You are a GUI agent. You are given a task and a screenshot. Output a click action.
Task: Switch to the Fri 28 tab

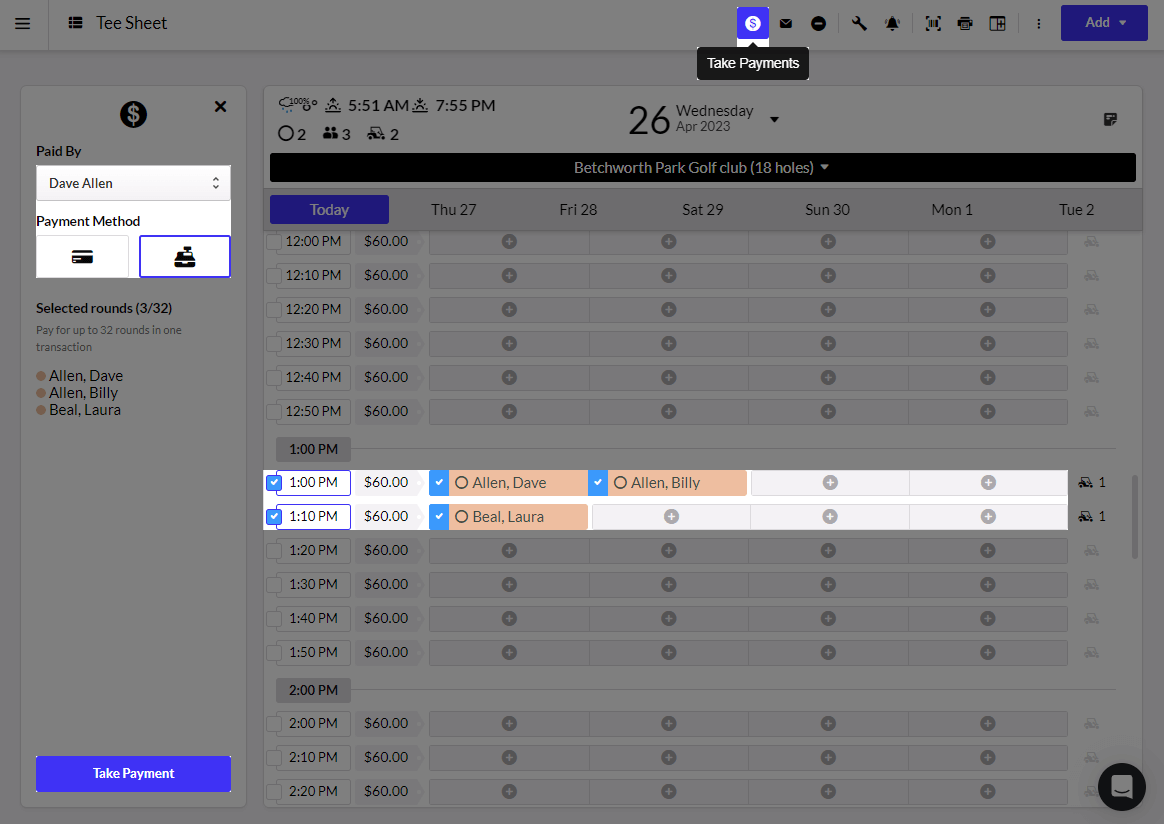click(x=578, y=210)
